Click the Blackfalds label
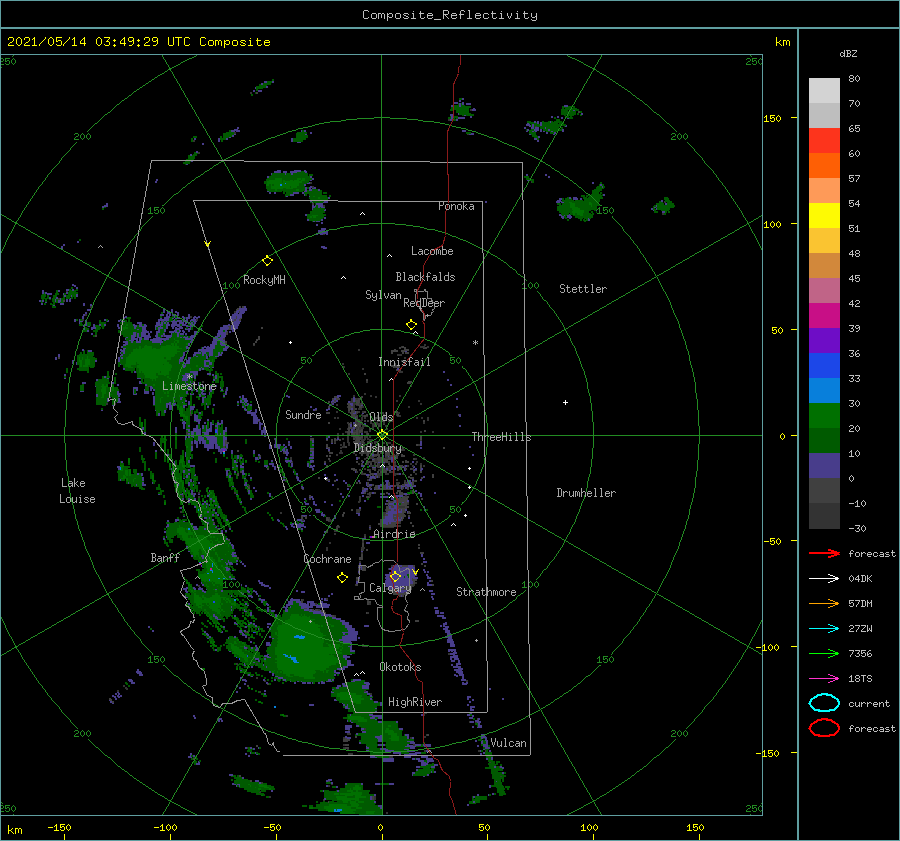Viewport: 900px width, 841px height. pos(425,277)
